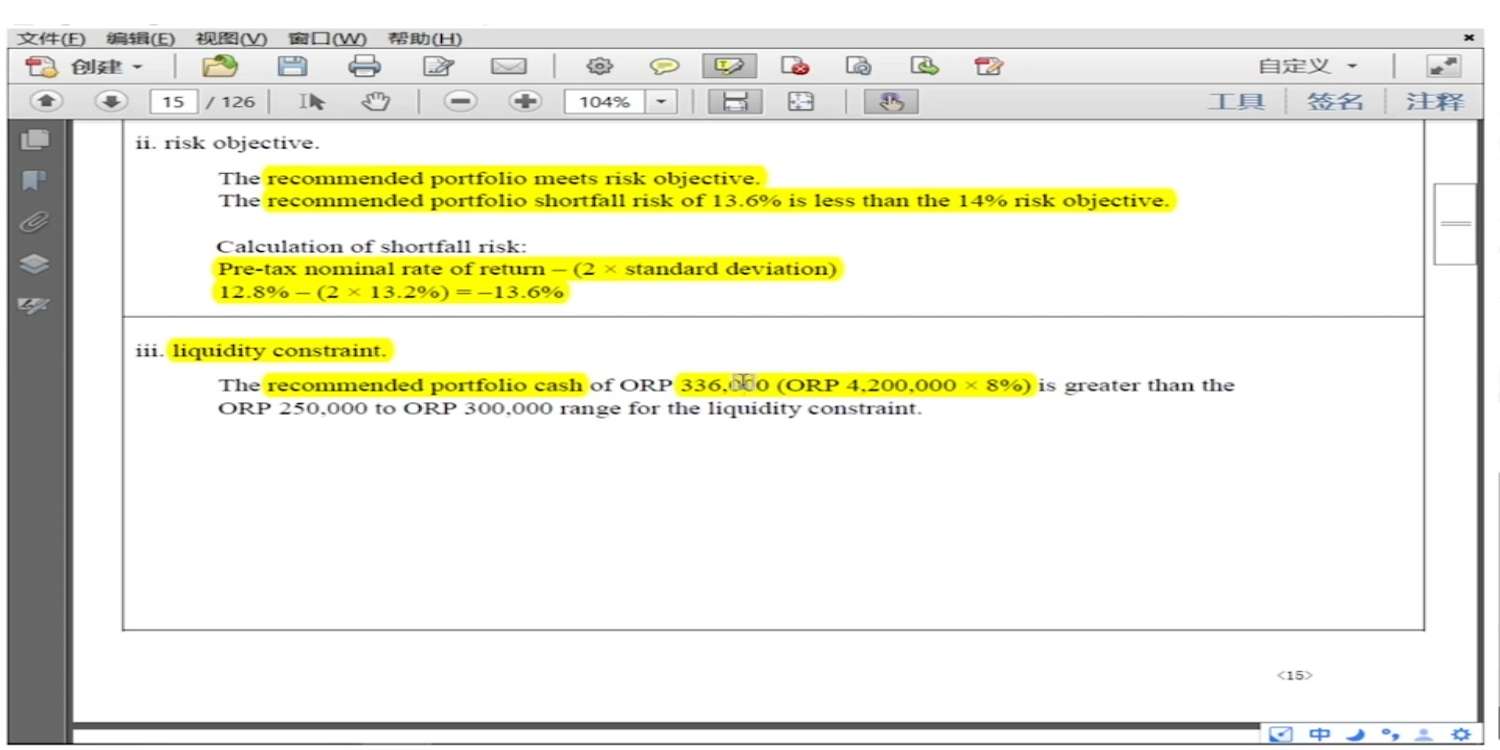Toggle the IME moon half-width icon
1500x750 pixels.
tap(1355, 735)
